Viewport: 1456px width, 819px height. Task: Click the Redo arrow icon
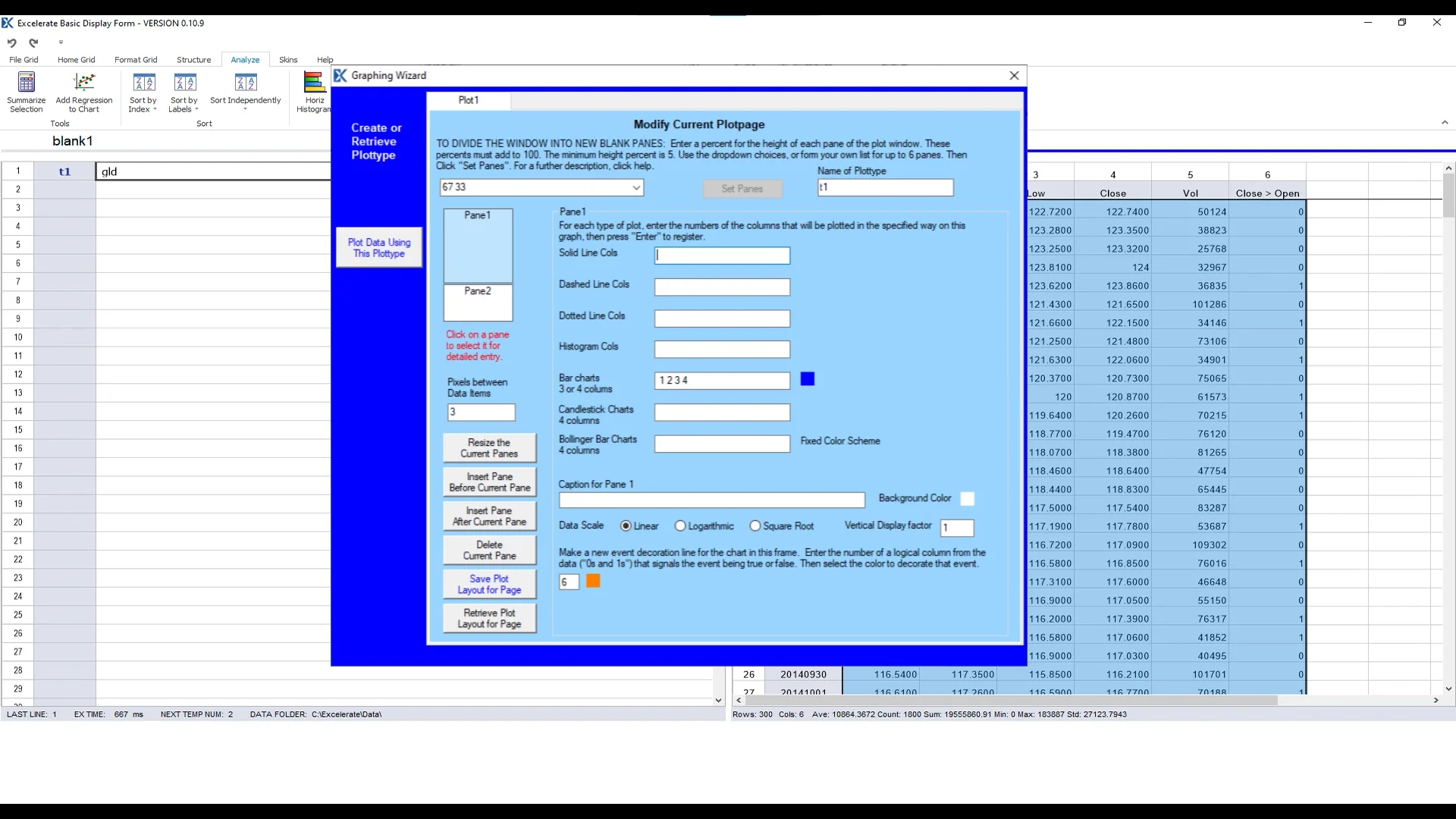point(33,43)
